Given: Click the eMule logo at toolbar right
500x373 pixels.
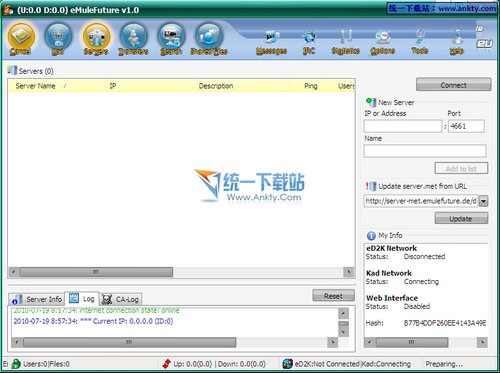Looking at the screenshot, I should [x=484, y=37].
